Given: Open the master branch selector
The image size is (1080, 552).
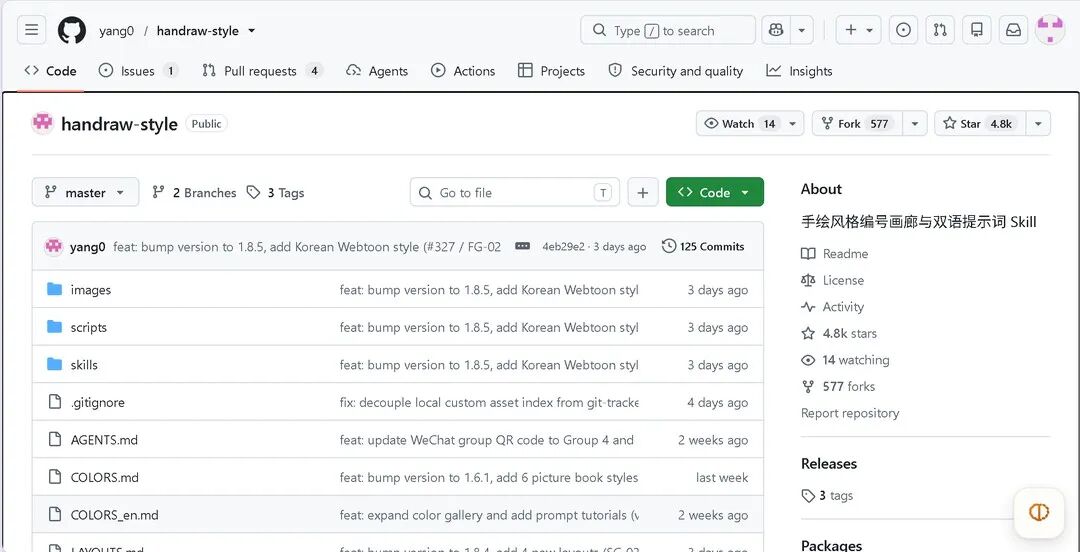Looking at the screenshot, I should pyautogui.click(x=85, y=192).
